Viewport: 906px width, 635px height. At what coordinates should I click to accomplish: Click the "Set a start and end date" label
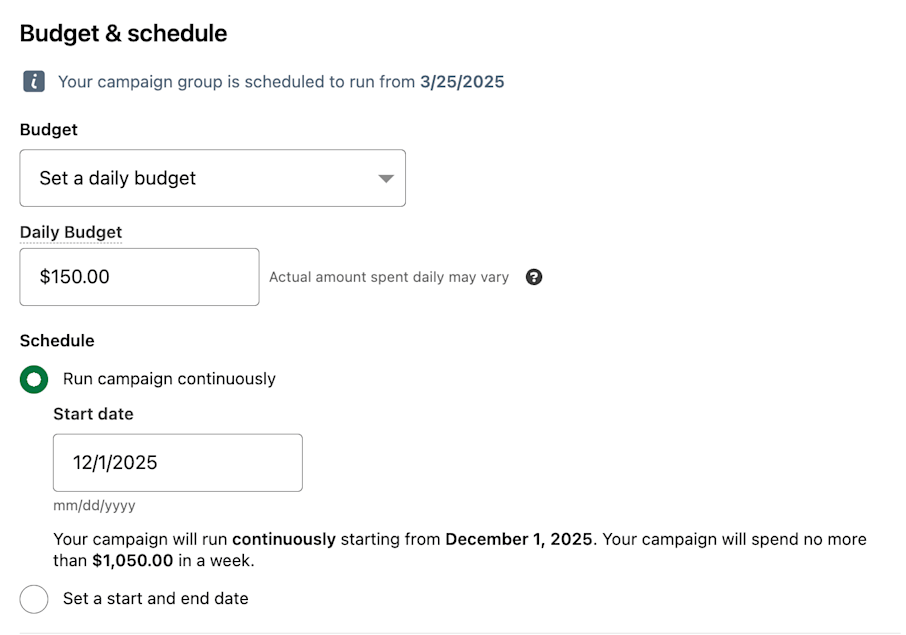point(155,599)
